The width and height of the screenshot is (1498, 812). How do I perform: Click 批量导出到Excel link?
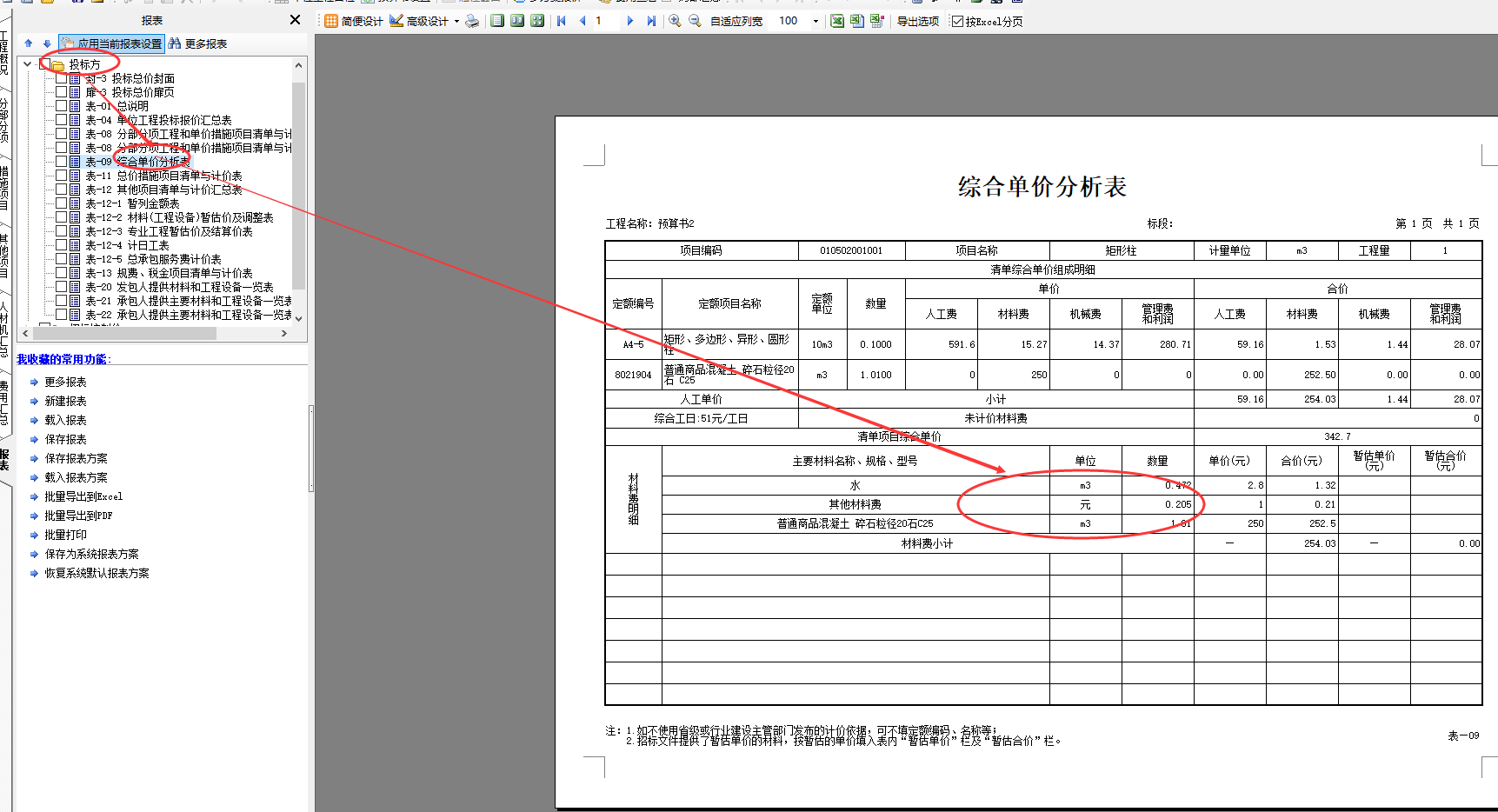[83, 497]
